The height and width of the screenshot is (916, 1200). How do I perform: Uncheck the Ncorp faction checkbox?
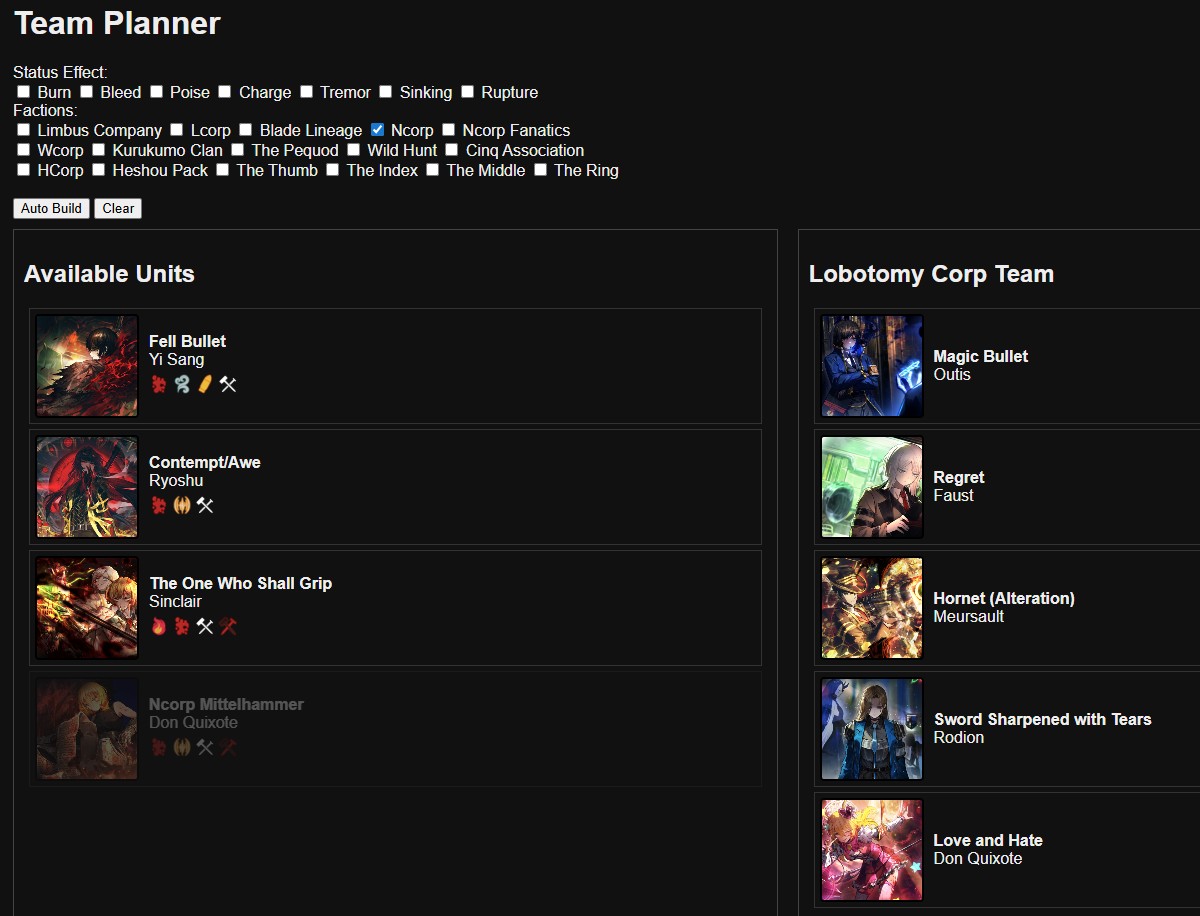pos(377,129)
